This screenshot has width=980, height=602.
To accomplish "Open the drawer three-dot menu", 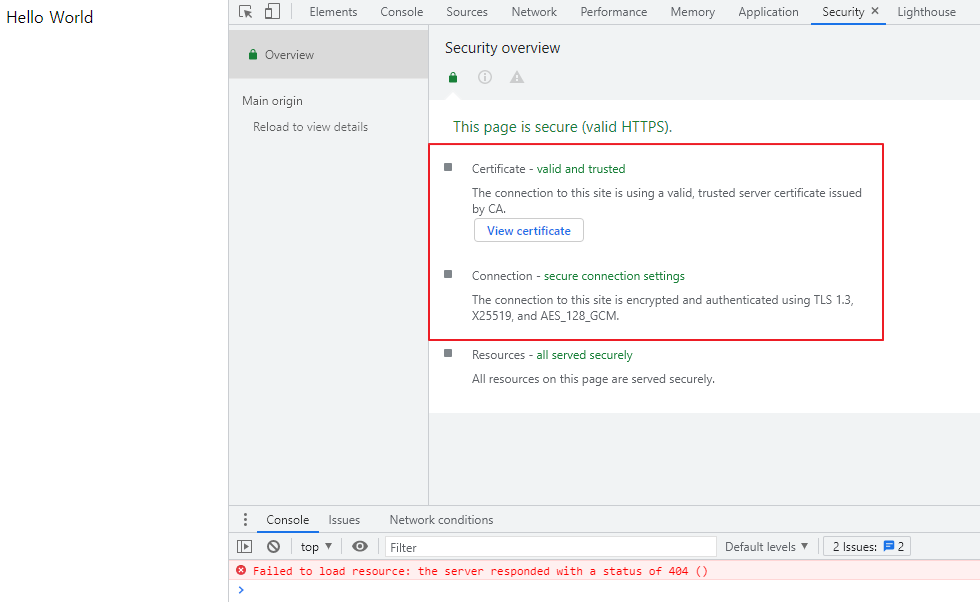I will [245, 520].
